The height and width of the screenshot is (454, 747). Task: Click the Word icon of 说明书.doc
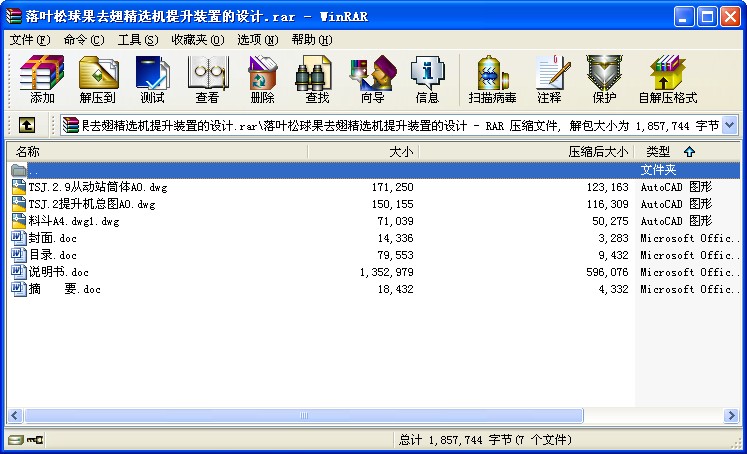(19, 272)
